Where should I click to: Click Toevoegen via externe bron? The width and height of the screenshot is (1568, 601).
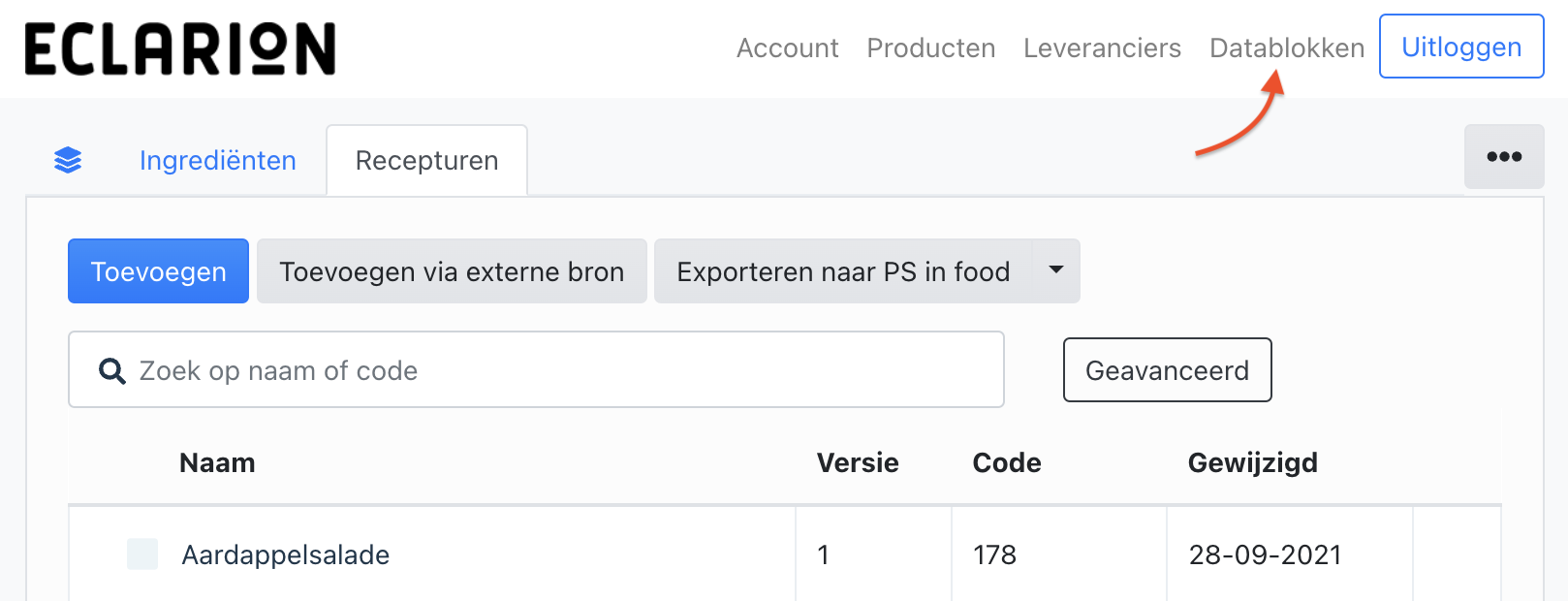tap(452, 271)
